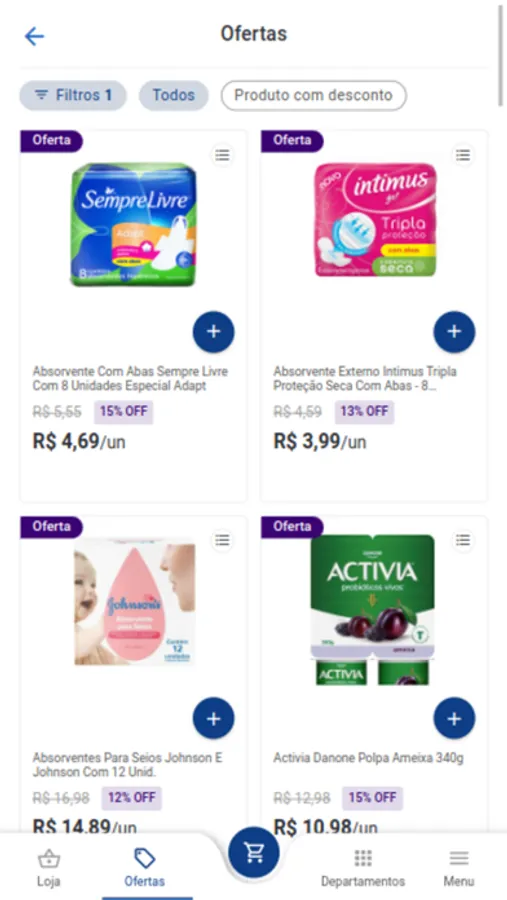This screenshot has height=900, width=507.
Task: Add Sempre Livre absorvente to cart
Action: 214,332
